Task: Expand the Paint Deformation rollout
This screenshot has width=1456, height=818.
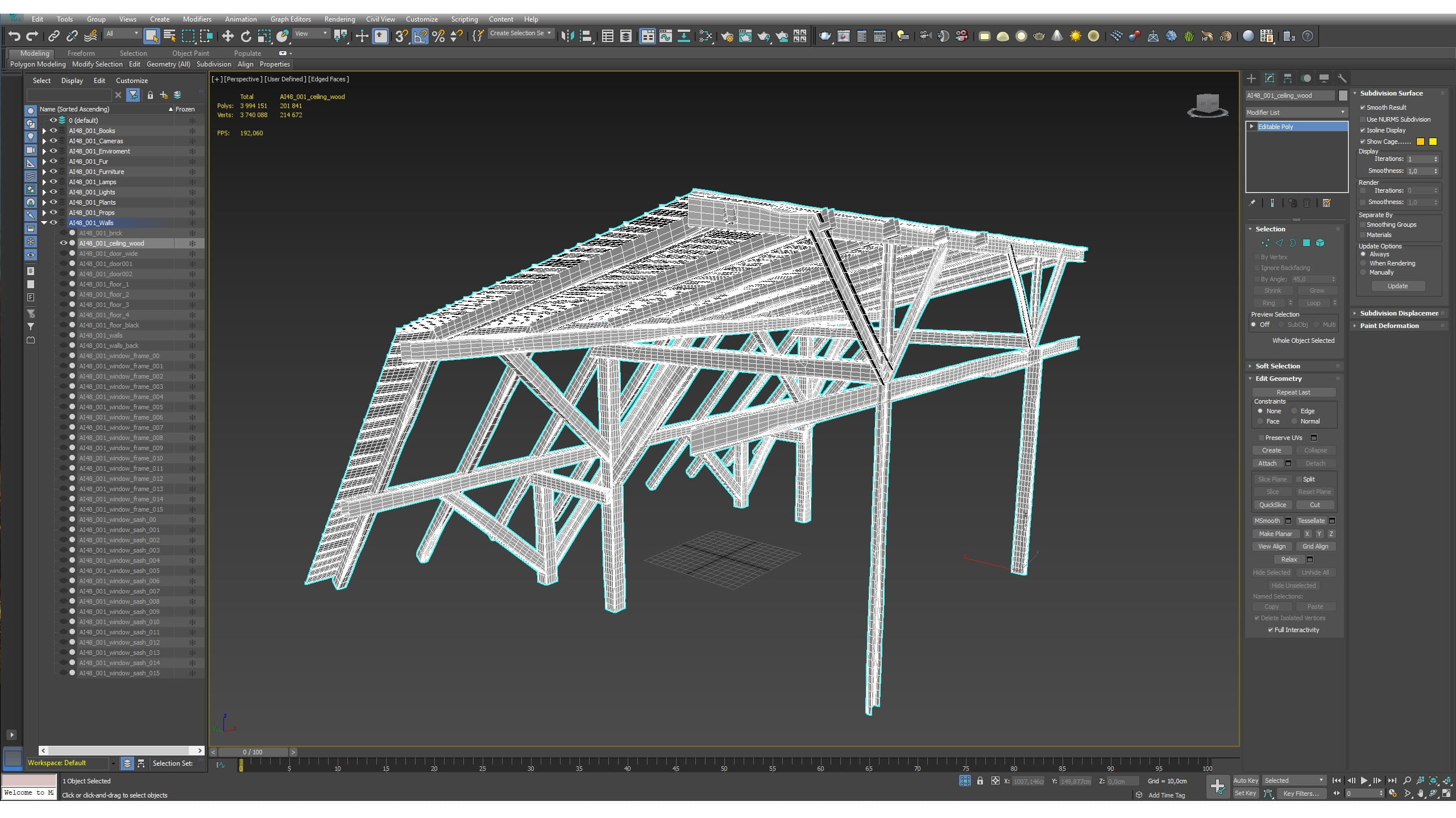Action: (1389, 326)
